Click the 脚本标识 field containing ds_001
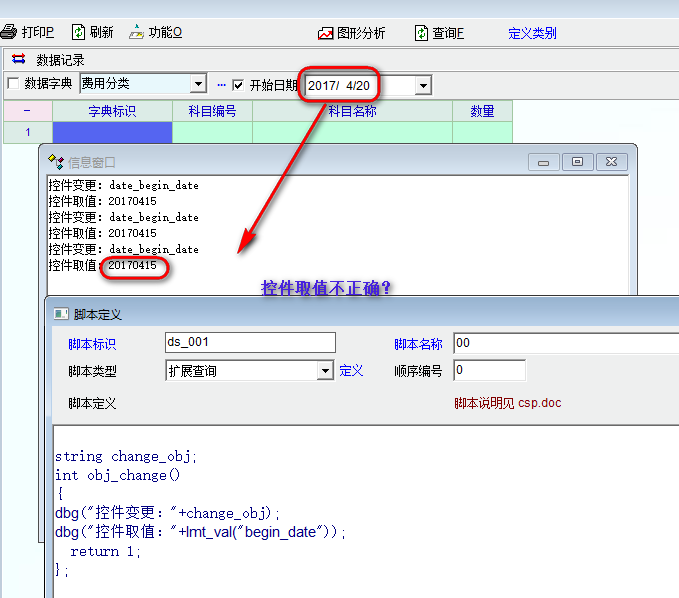 click(x=250, y=343)
